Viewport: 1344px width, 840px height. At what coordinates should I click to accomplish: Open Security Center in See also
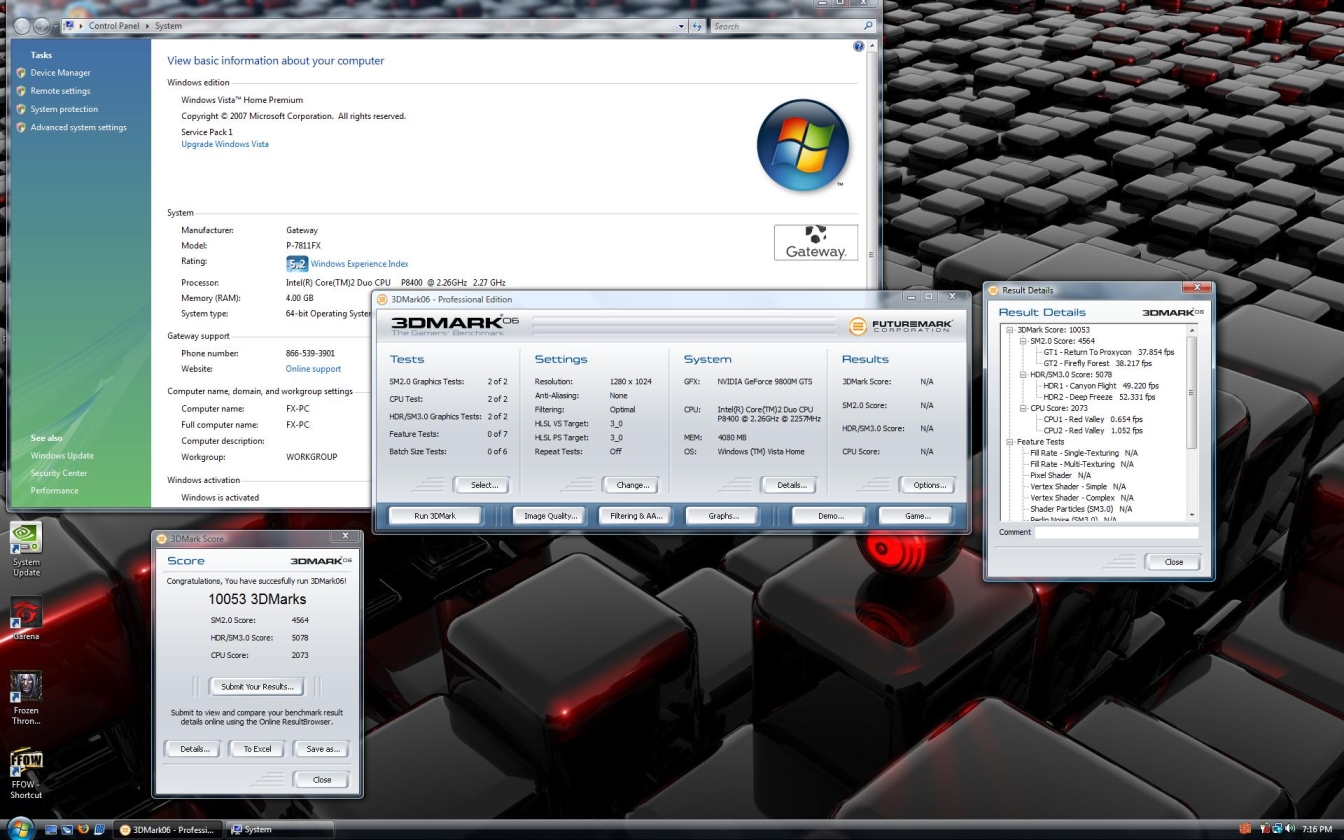[x=59, y=473]
